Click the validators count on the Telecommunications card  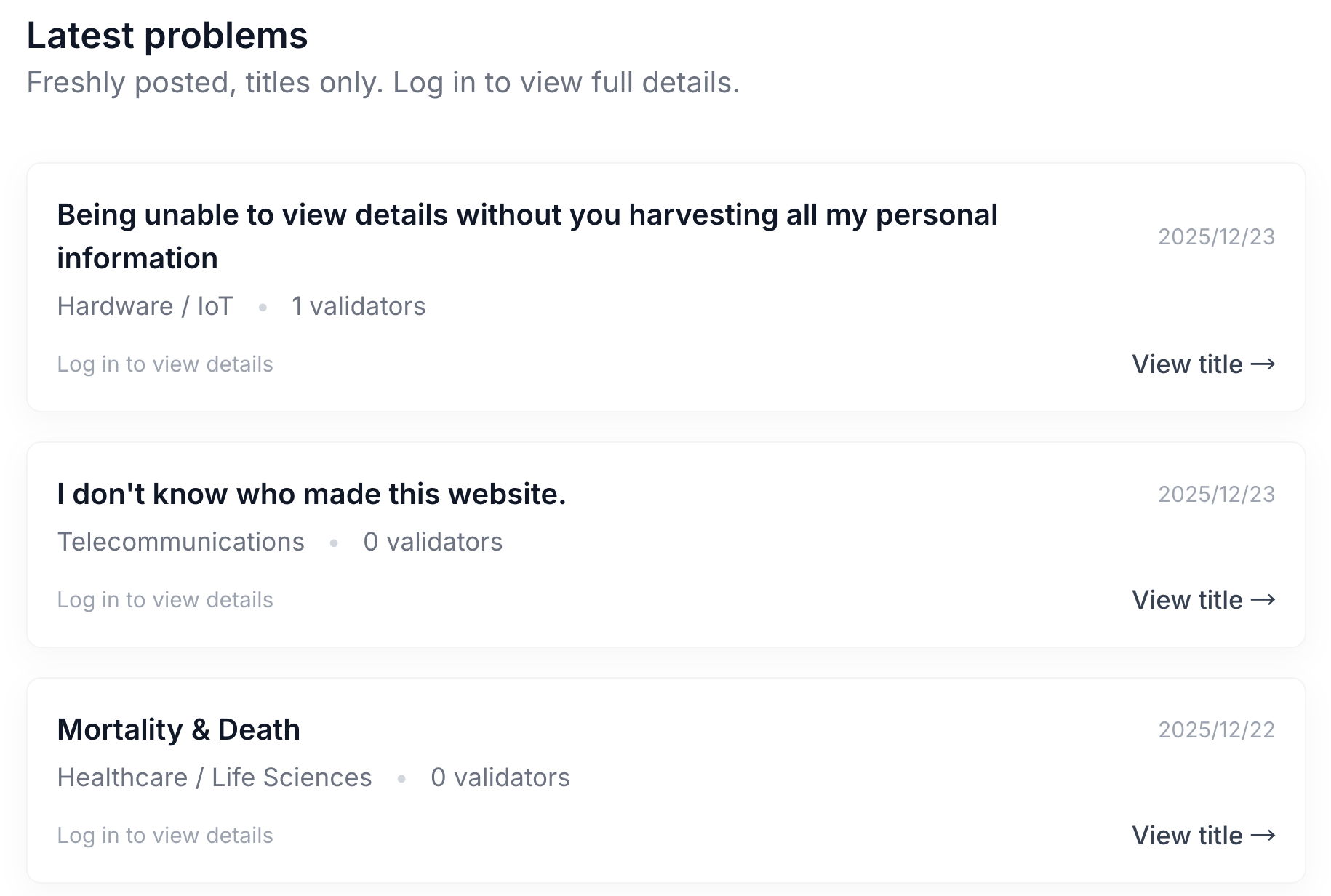(433, 542)
